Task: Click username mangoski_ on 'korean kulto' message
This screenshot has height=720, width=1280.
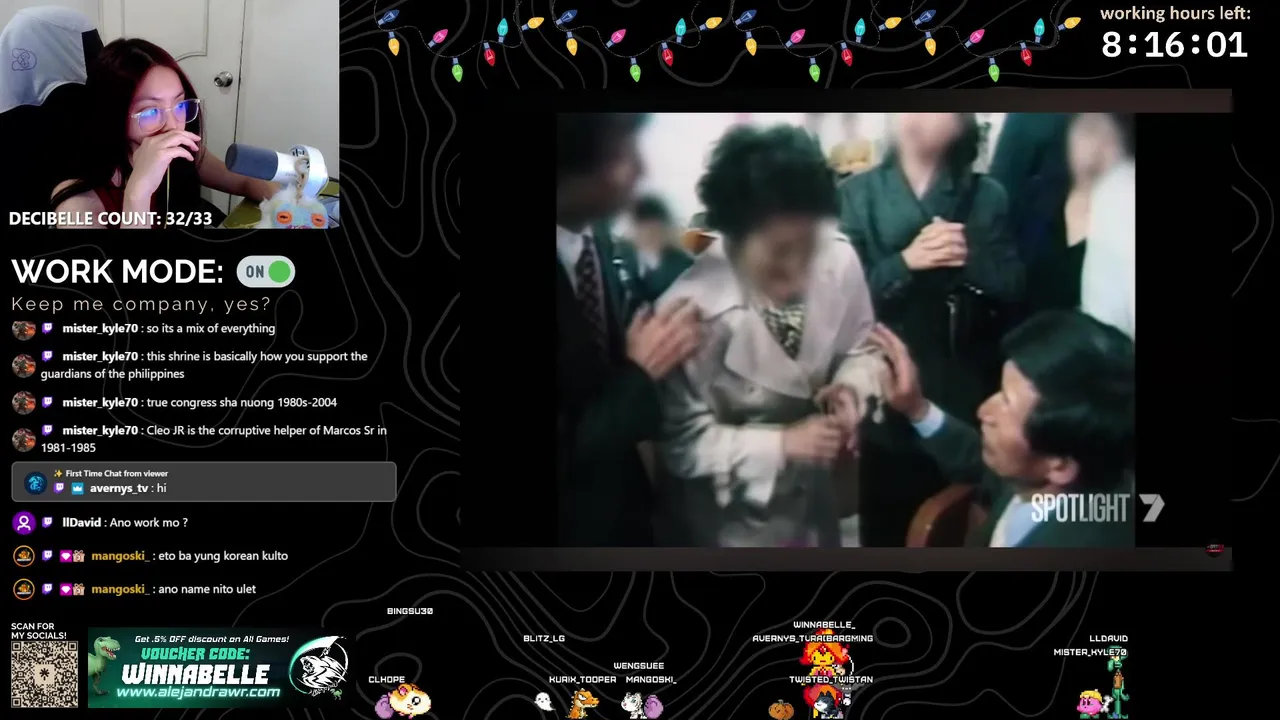Action: pyautogui.click(x=120, y=556)
